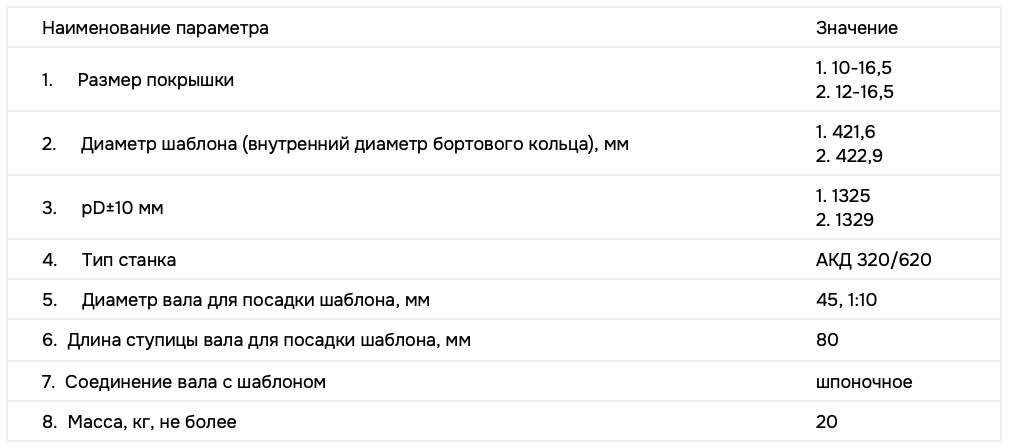Image resolution: width=1012 pixels, height=448 pixels.
Task: Click the value '2. 12-16,5'
Action: click(855, 91)
